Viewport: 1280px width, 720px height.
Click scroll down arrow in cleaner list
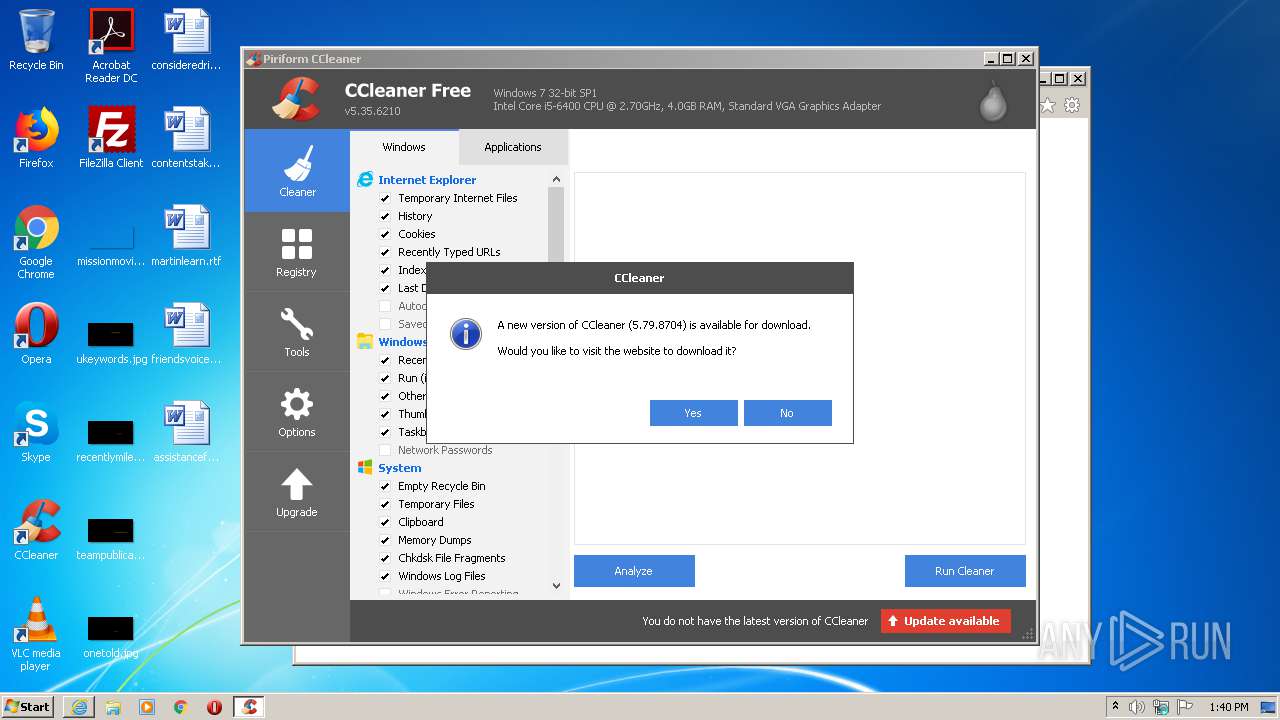(x=556, y=586)
